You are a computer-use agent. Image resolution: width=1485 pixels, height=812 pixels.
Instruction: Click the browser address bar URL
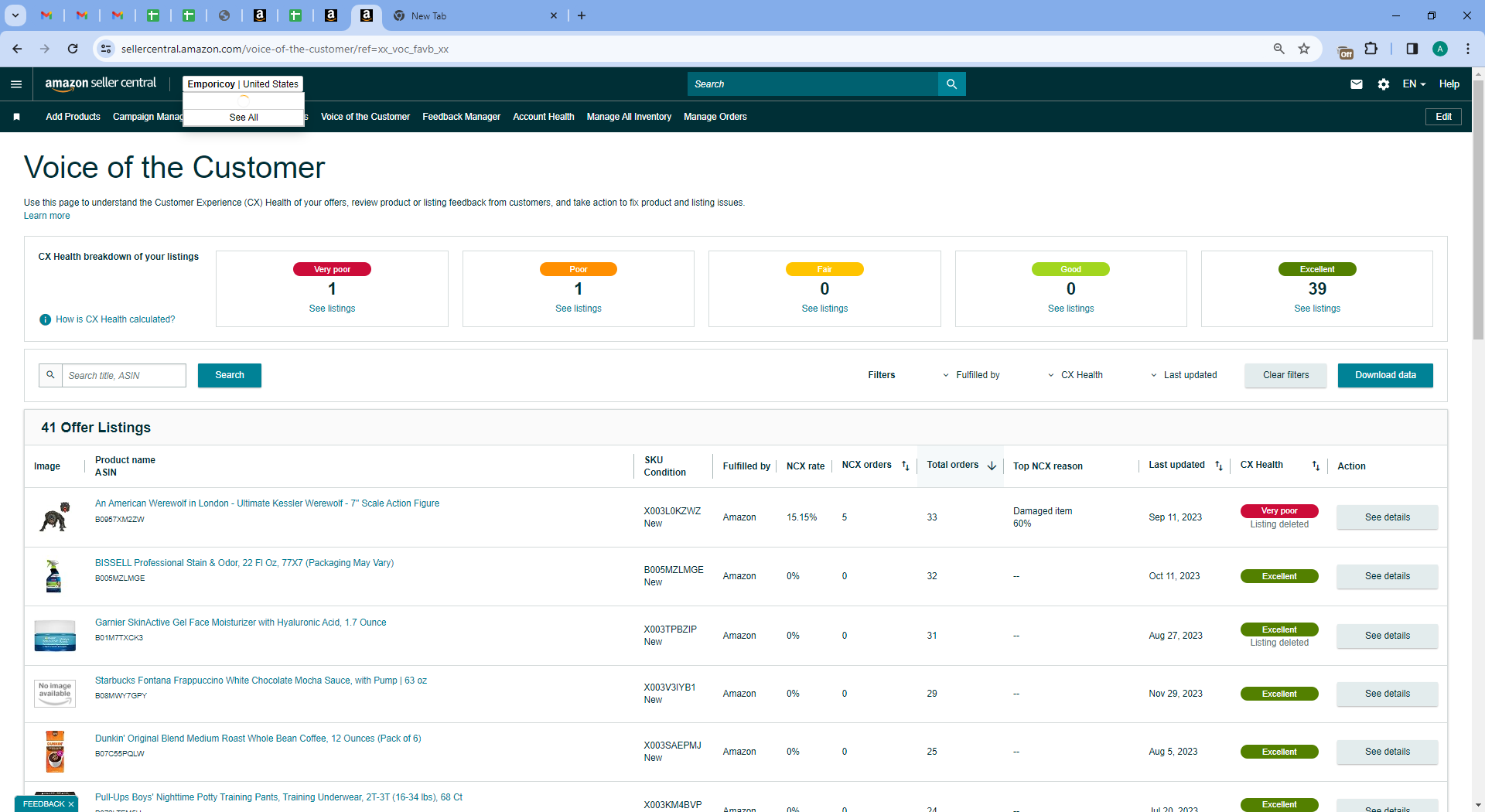click(285, 49)
